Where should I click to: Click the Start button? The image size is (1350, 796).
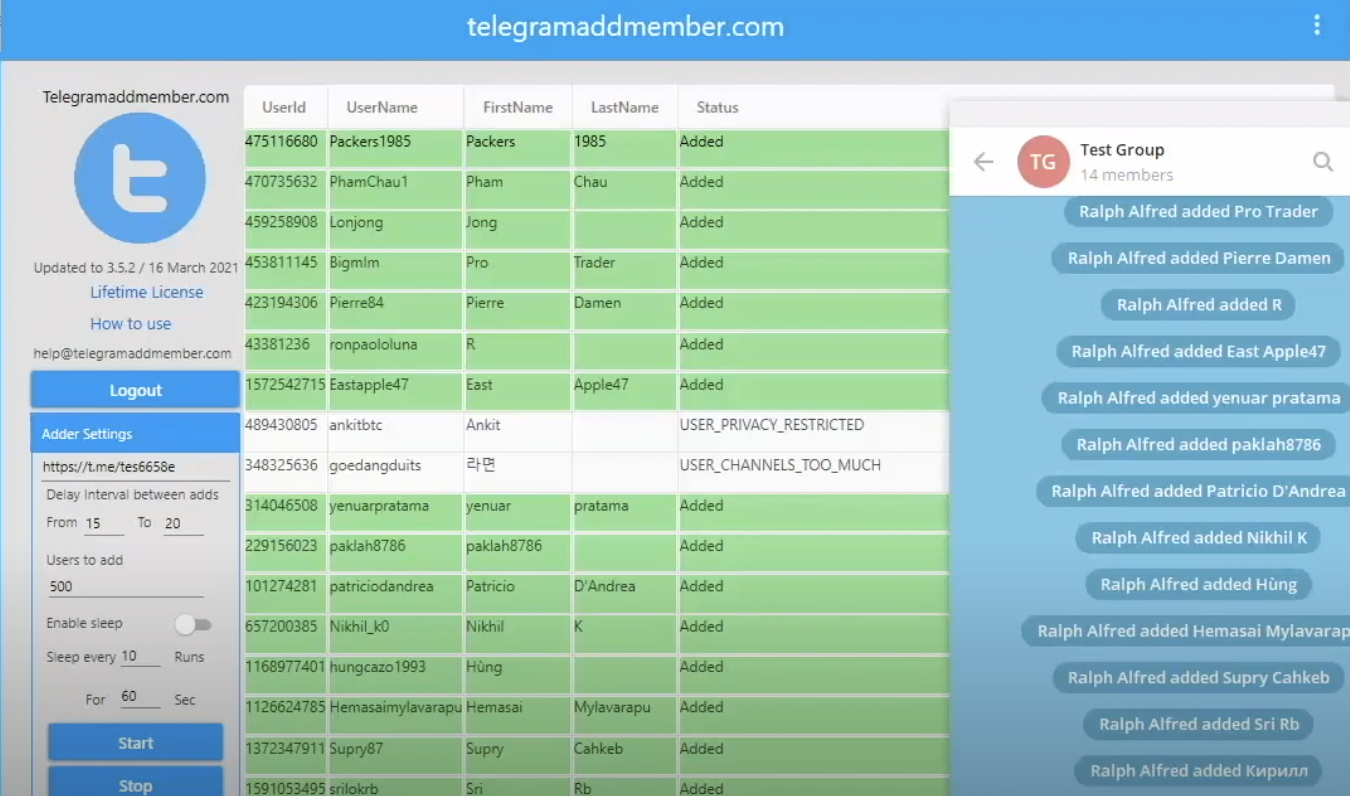(135, 743)
